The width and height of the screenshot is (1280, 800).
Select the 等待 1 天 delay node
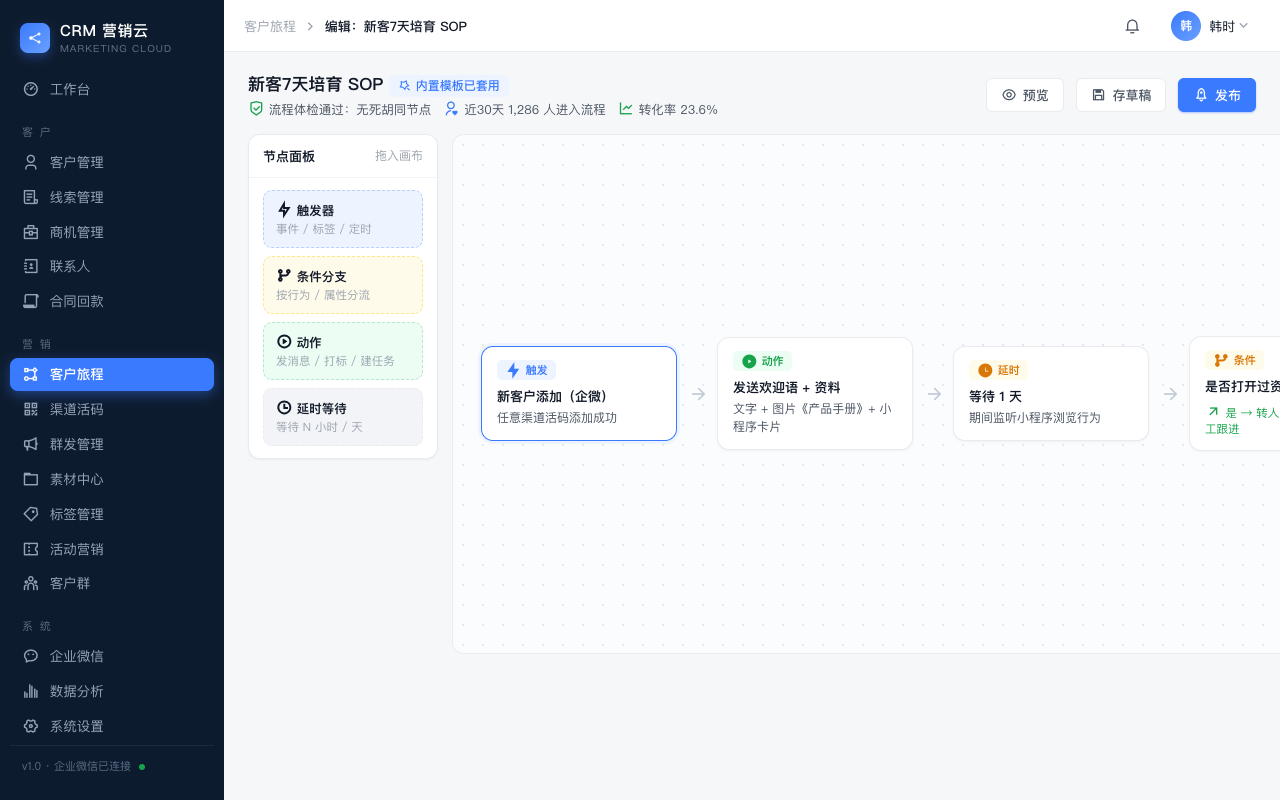[1051, 393]
